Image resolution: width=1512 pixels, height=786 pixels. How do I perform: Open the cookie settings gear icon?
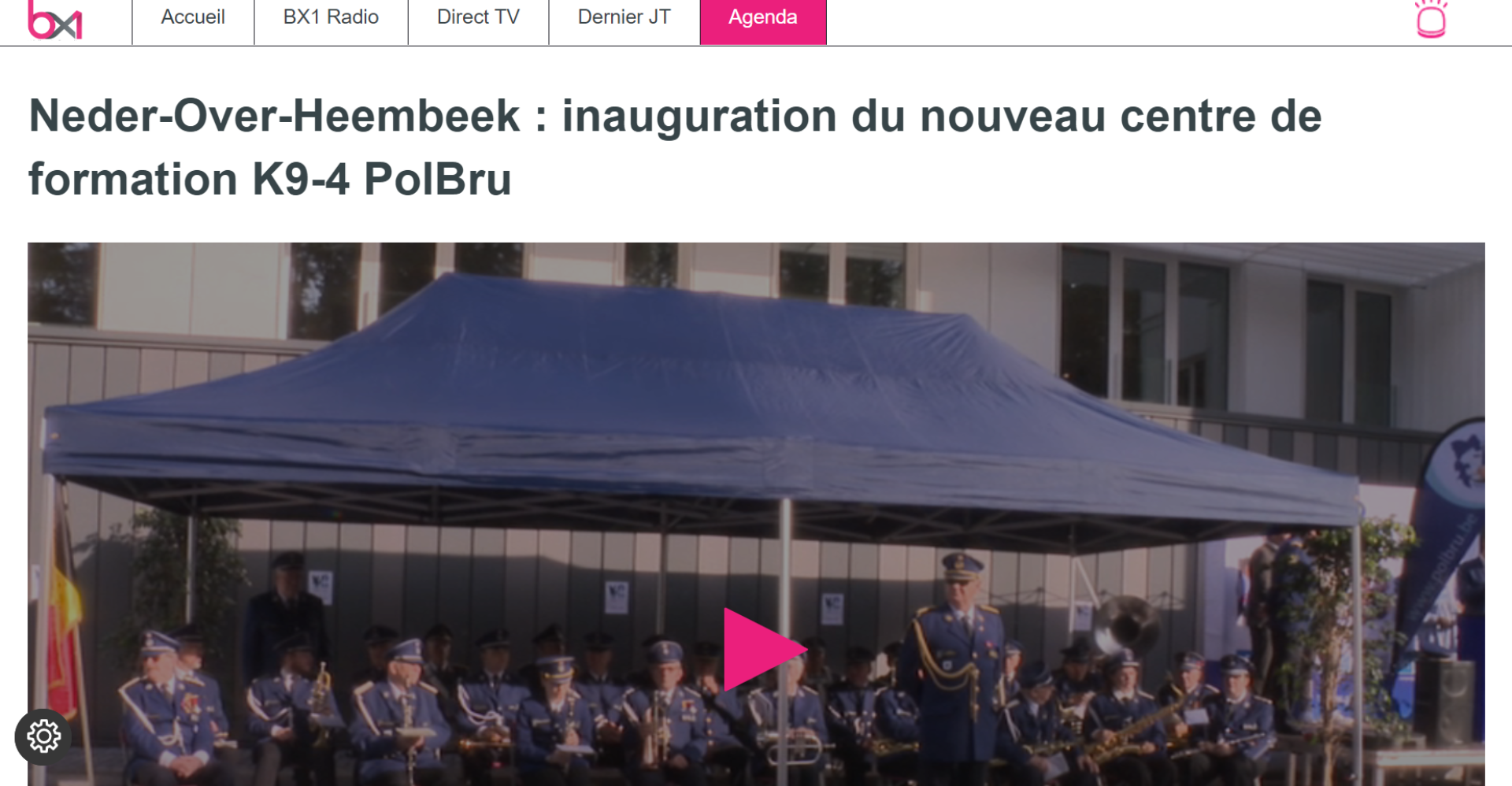43,736
